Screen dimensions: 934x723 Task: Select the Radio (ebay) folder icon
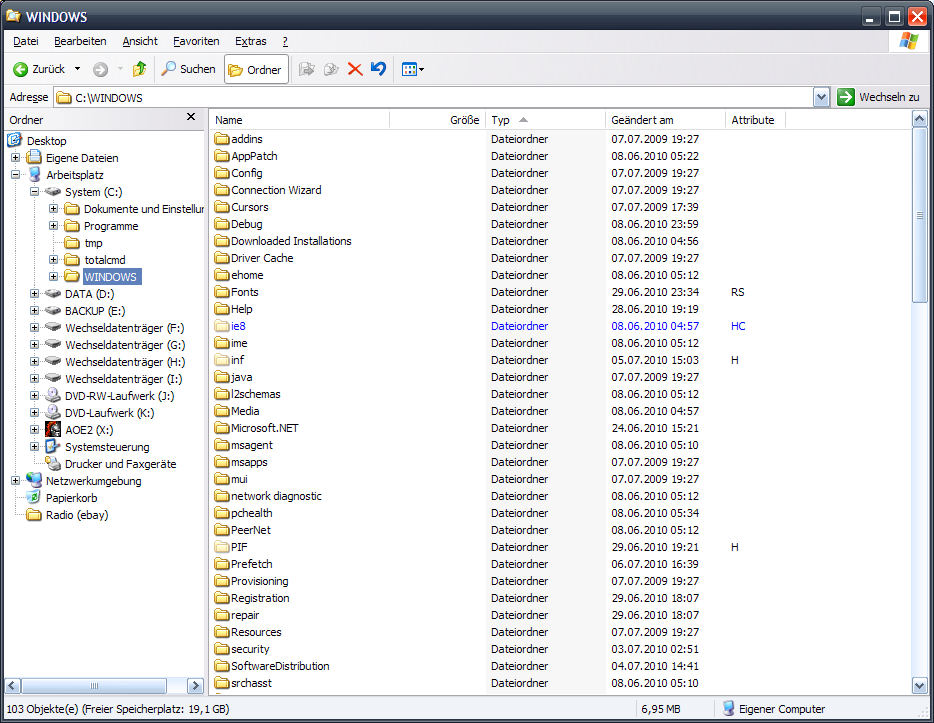(x=34, y=515)
